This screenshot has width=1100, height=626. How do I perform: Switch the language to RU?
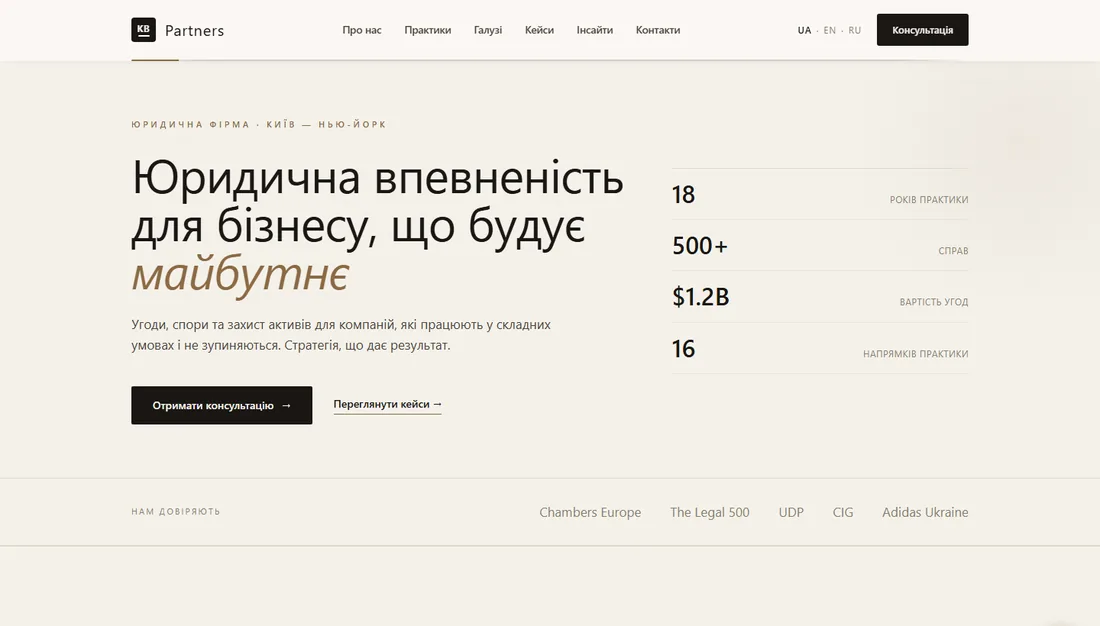[x=854, y=30]
